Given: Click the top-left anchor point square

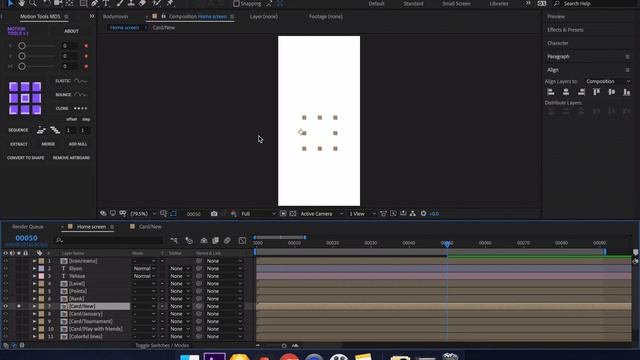Looking at the screenshot, I should [x=13, y=87].
